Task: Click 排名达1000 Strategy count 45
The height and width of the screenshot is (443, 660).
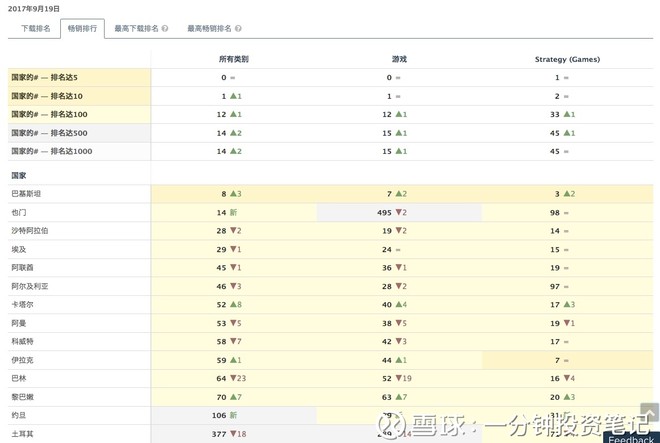Action: click(x=555, y=151)
